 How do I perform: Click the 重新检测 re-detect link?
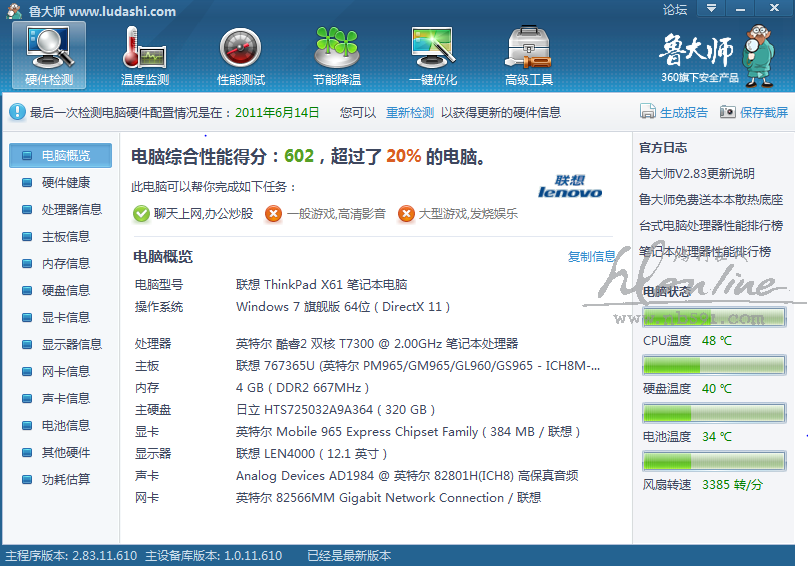tap(410, 113)
